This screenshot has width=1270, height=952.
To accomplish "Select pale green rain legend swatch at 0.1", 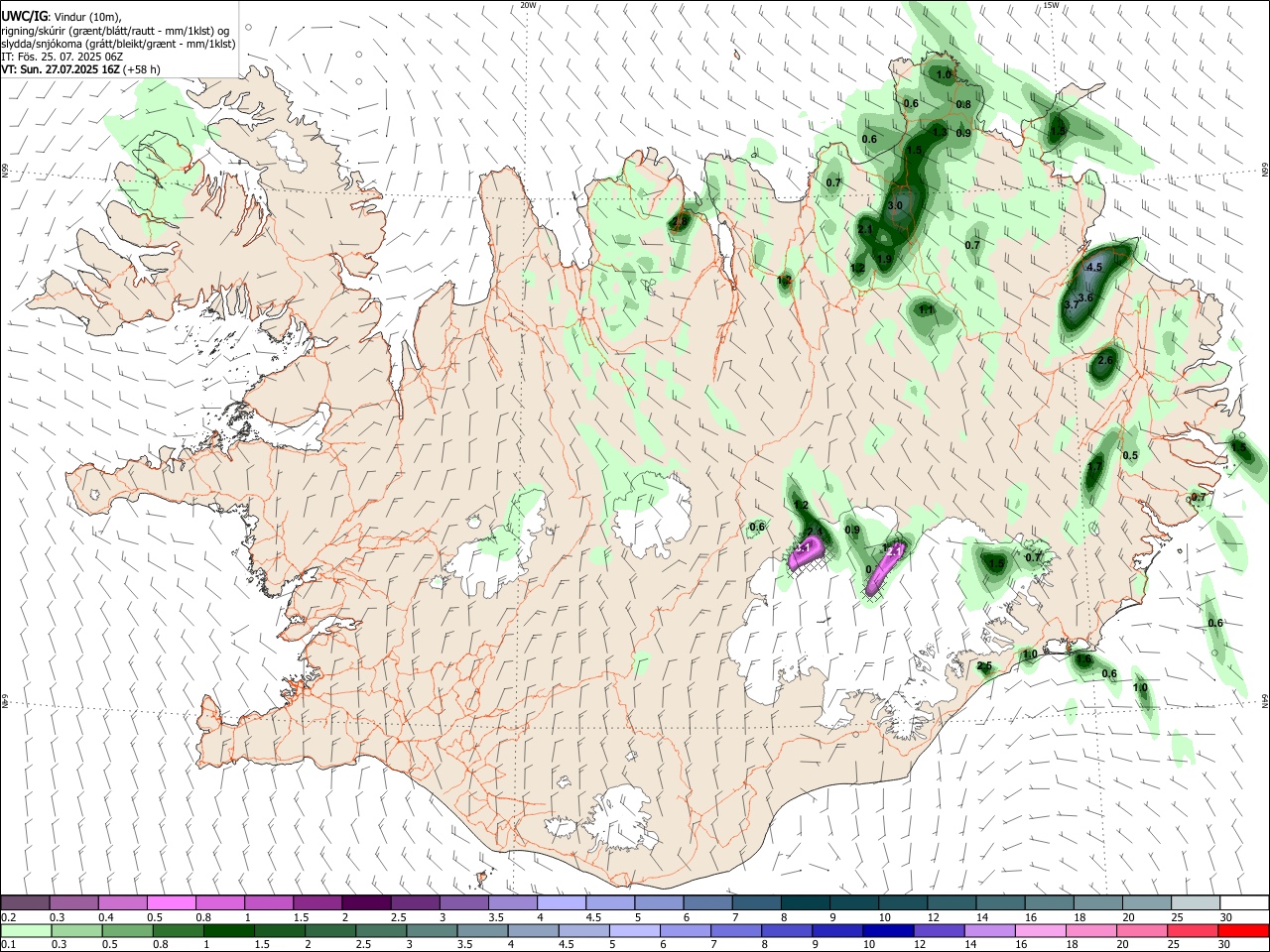I will [25, 930].
